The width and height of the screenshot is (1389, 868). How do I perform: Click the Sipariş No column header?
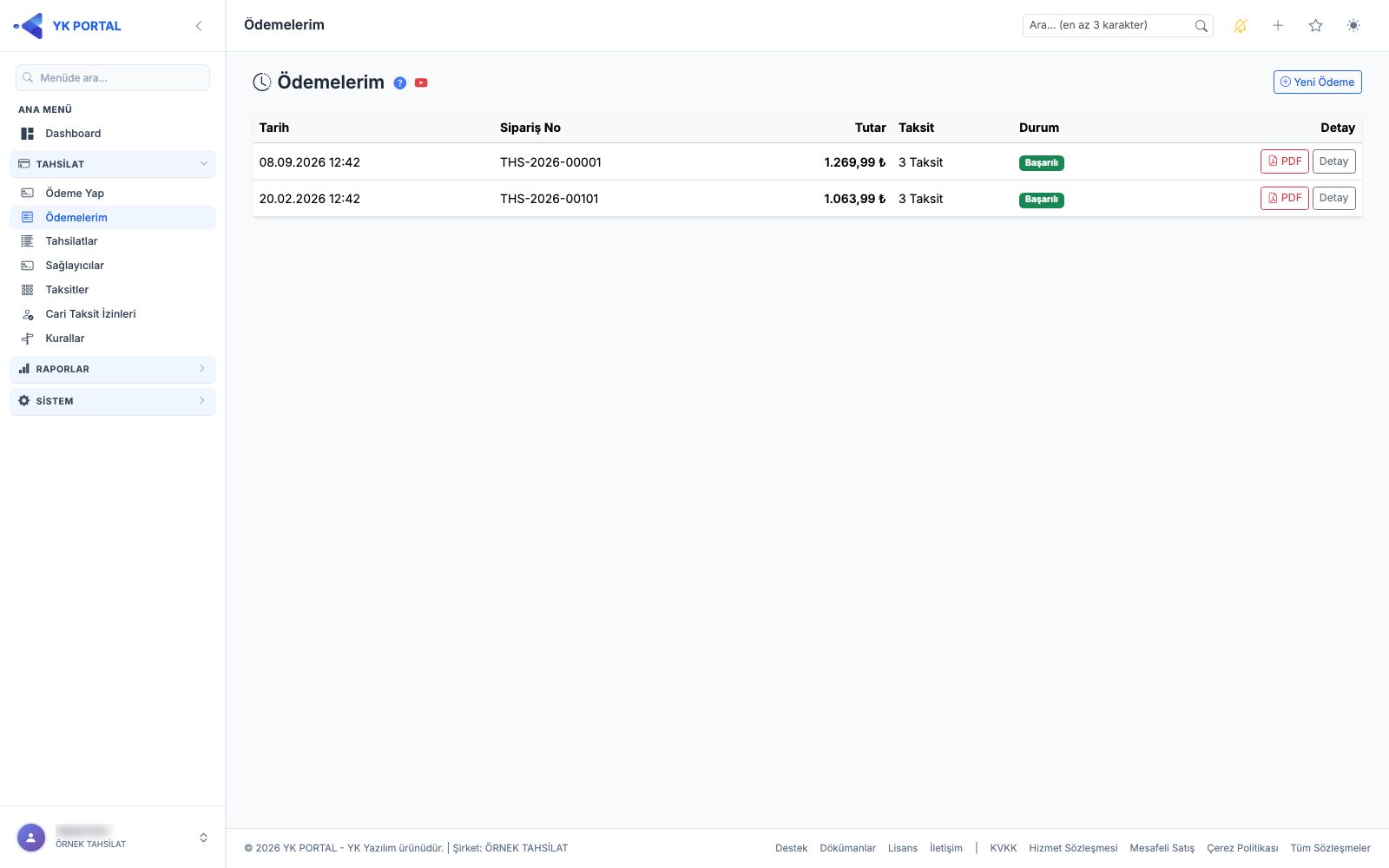pyautogui.click(x=530, y=128)
